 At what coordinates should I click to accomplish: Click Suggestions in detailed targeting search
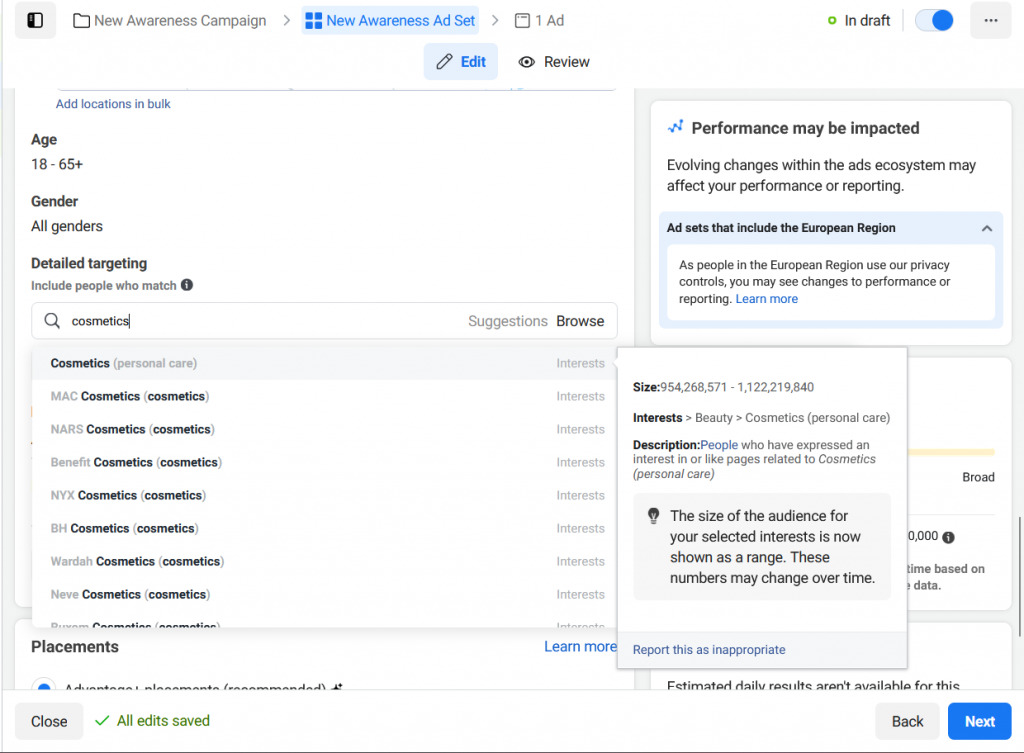[x=507, y=321]
